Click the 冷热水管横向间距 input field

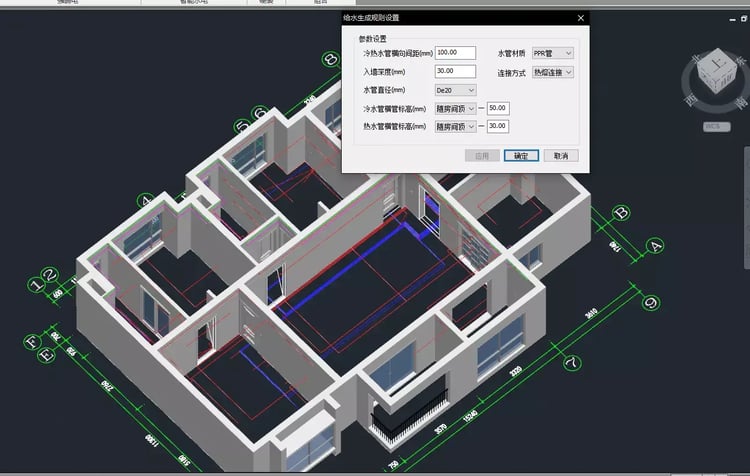tap(455, 53)
